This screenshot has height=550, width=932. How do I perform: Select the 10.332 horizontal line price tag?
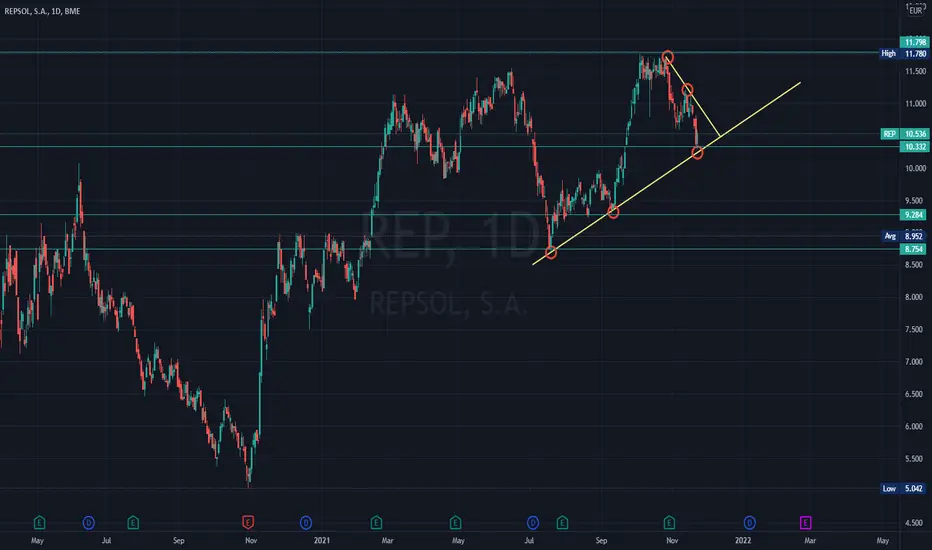914,146
